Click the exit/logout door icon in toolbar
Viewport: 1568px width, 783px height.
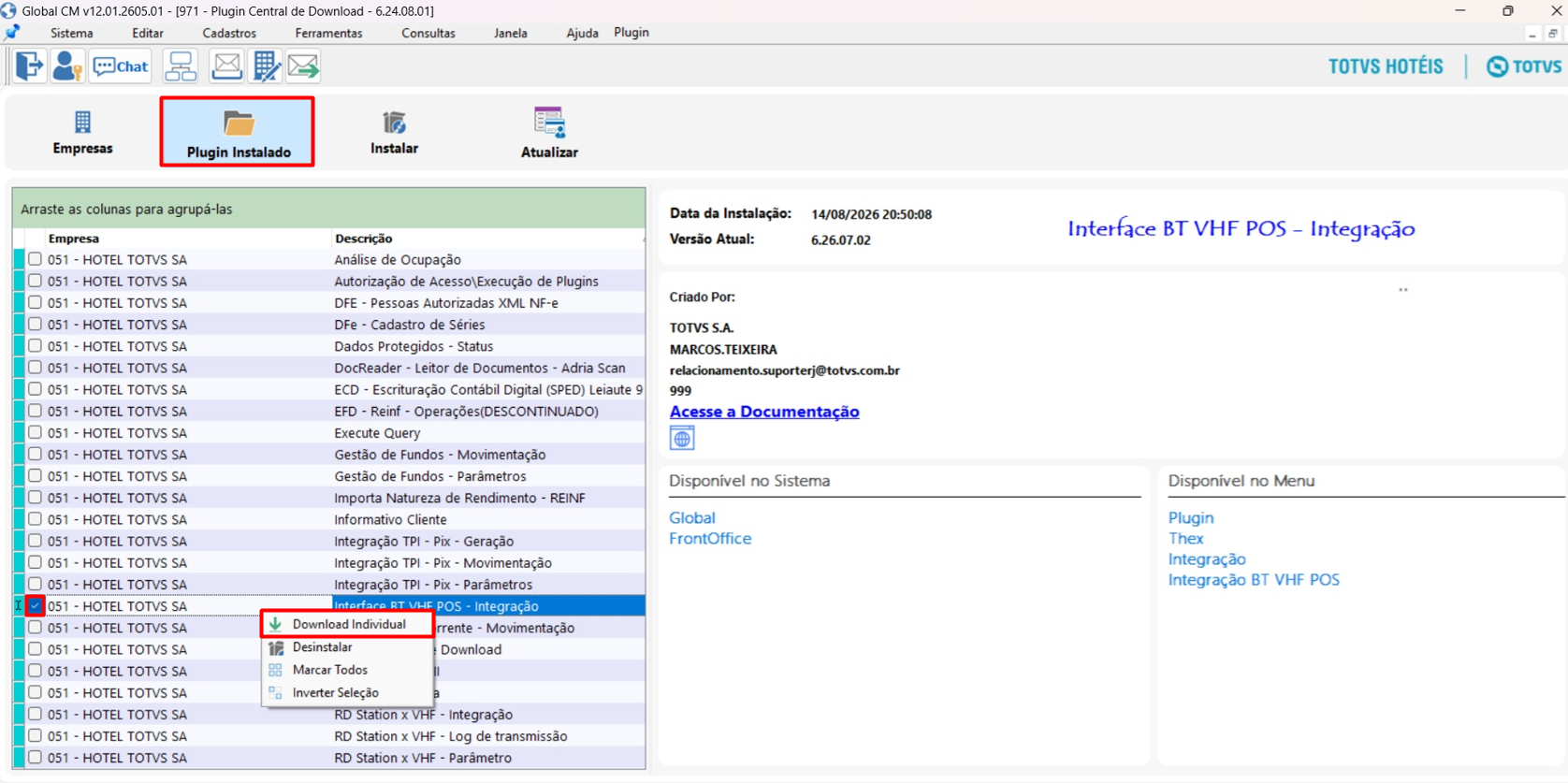click(29, 66)
